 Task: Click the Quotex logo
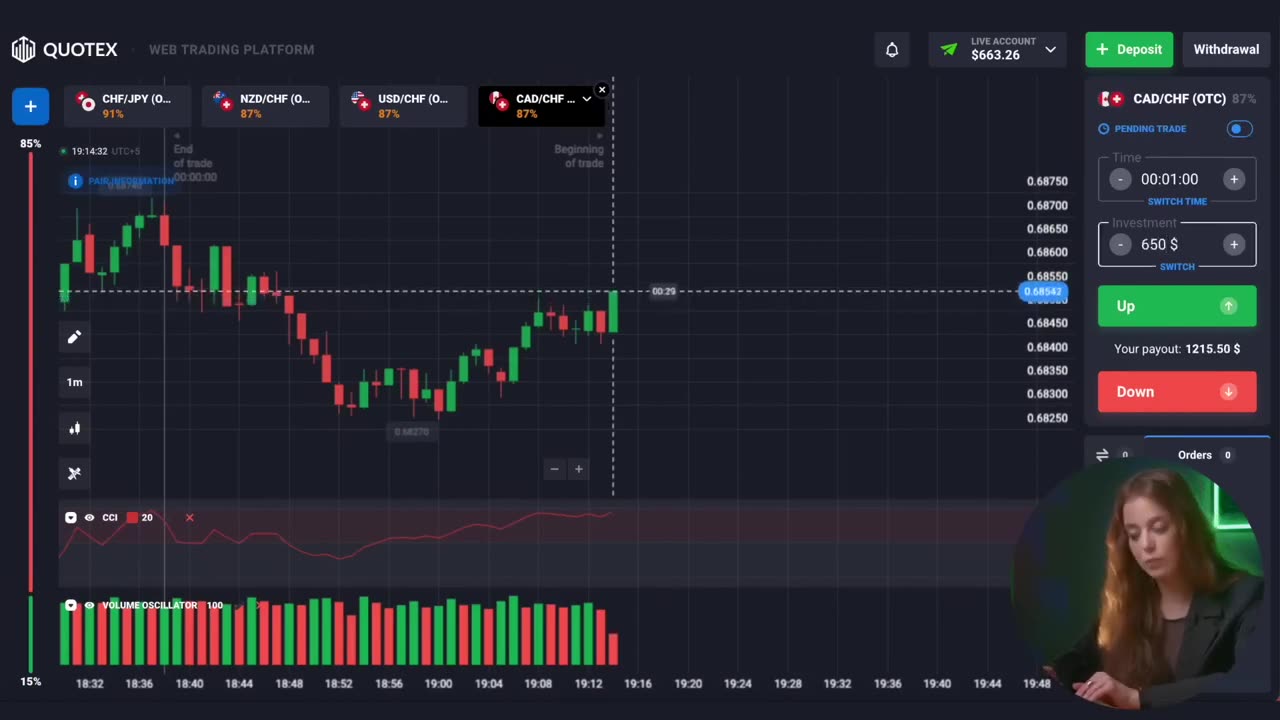tap(64, 49)
